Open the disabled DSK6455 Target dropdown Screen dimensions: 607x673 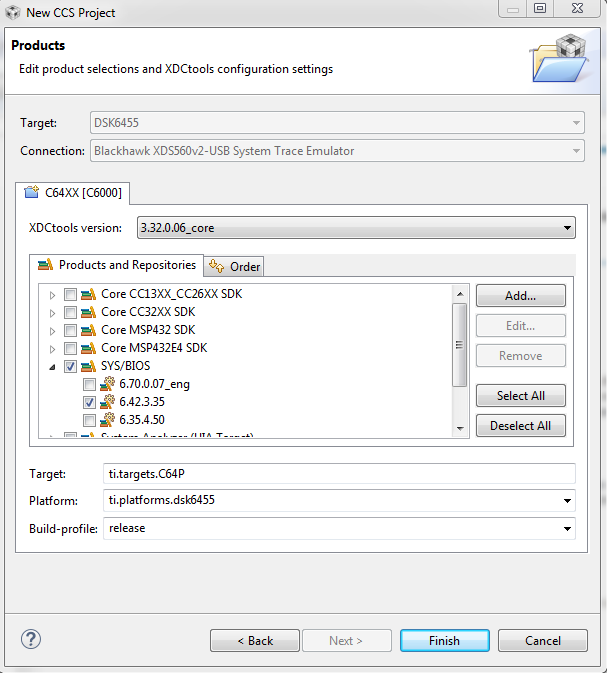(x=337, y=123)
